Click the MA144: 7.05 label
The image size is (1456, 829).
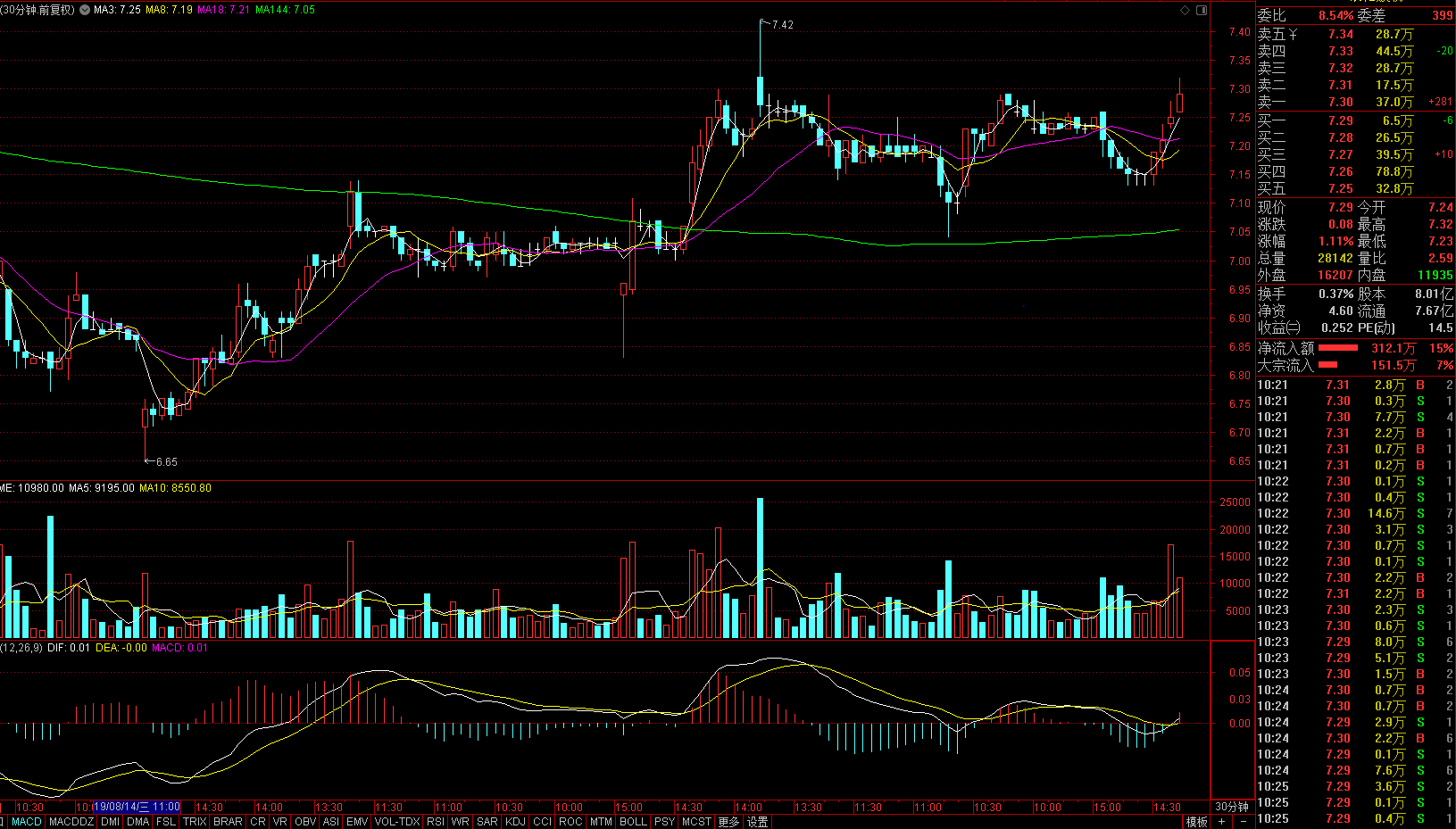(285, 10)
